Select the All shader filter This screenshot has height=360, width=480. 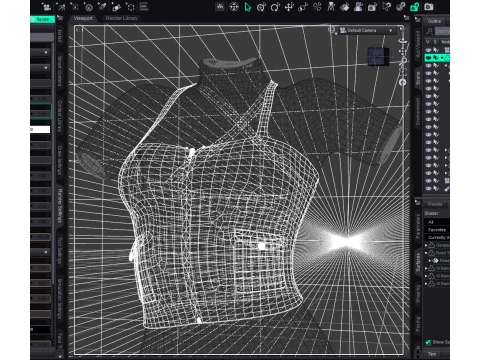pyautogui.click(x=437, y=222)
